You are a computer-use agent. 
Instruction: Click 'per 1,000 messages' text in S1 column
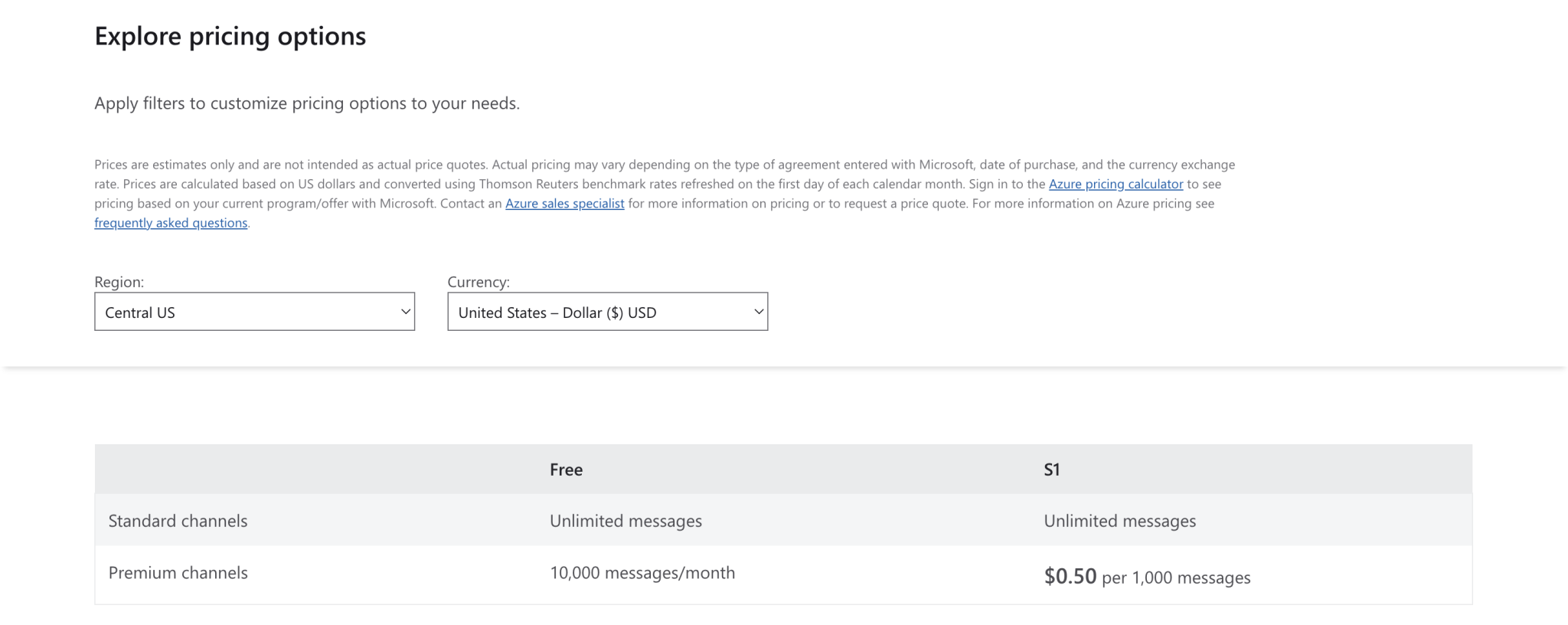pos(1175,578)
